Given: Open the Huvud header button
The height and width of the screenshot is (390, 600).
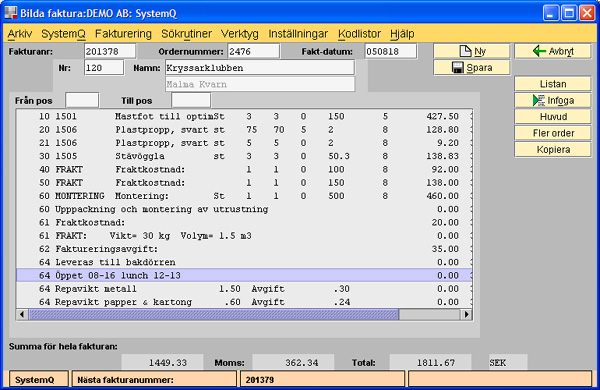Looking at the screenshot, I should (553, 117).
